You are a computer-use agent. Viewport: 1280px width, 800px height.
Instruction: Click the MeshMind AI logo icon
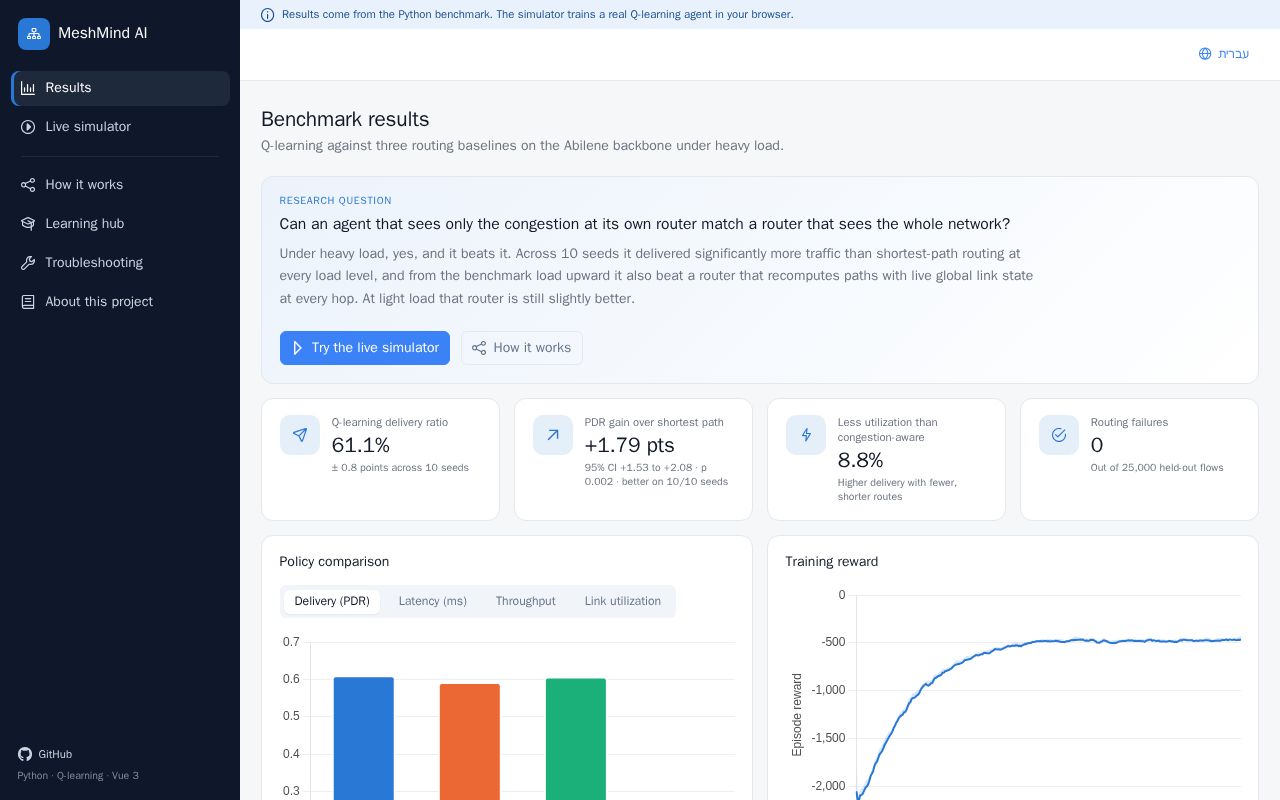[x=34, y=34]
